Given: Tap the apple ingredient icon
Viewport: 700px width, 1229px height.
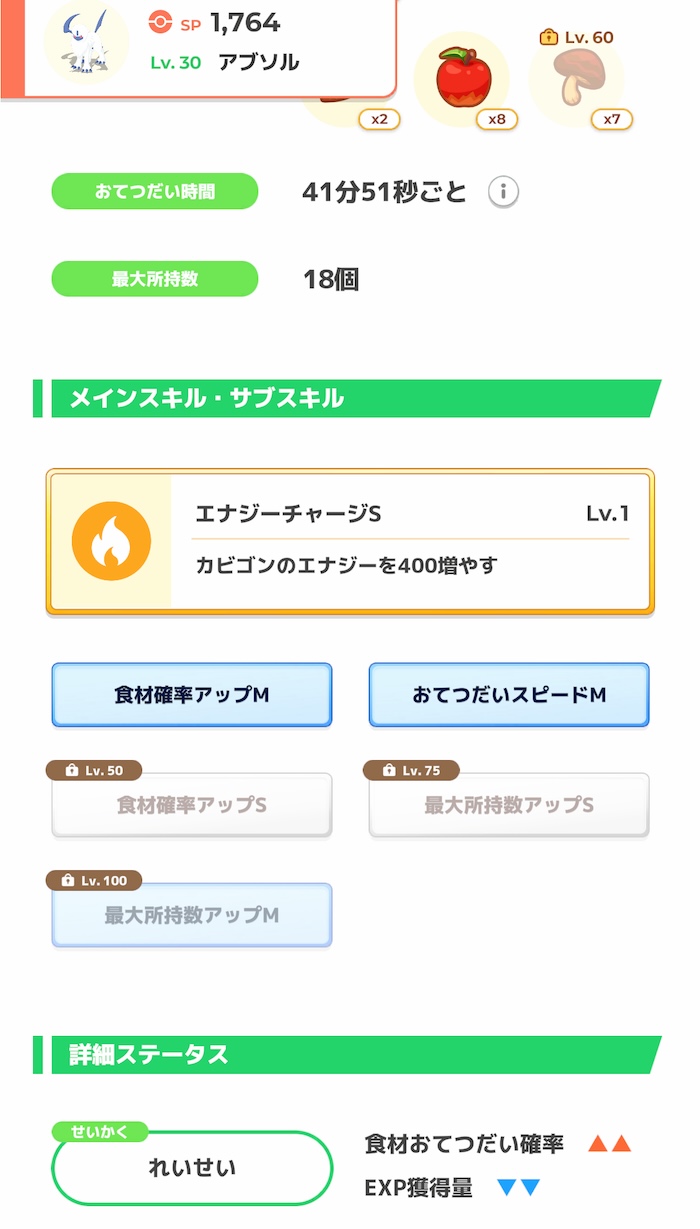Looking at the screenshot, I should [461, 77].
